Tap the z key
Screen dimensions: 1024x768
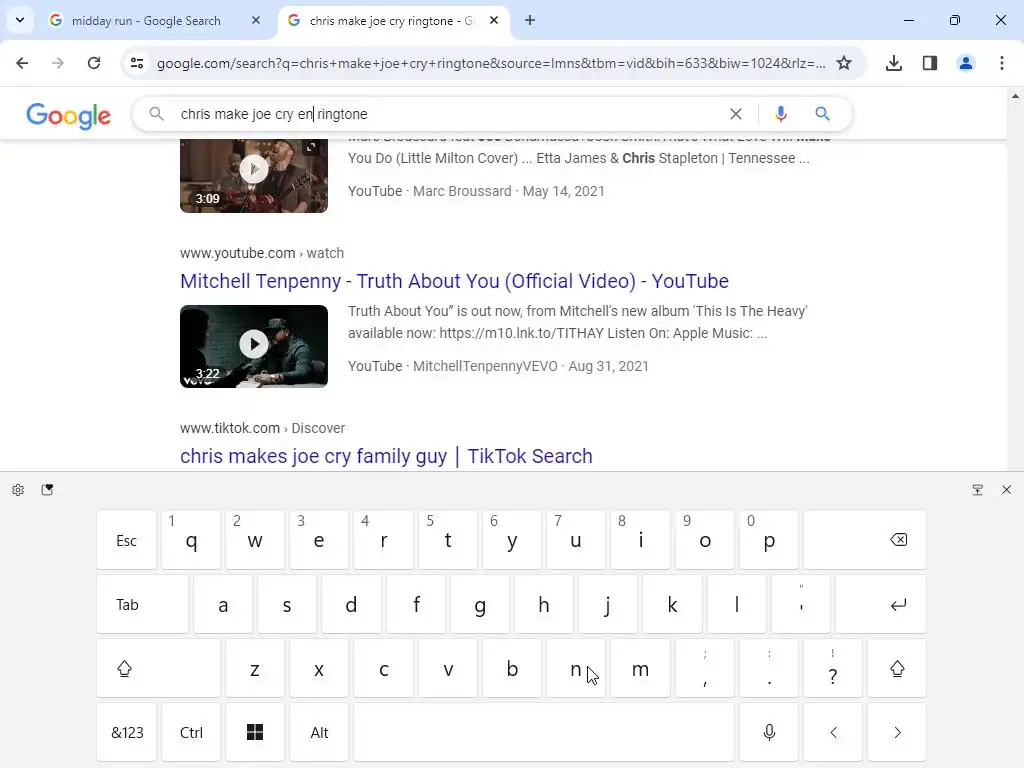255,668
